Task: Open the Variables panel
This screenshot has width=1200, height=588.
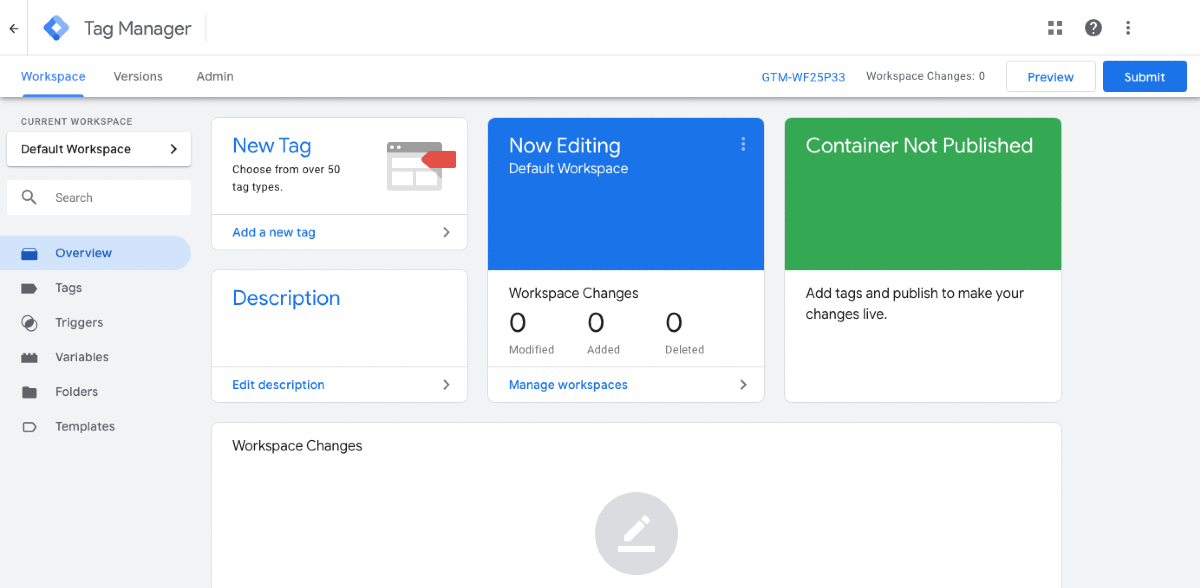Action: coord(81,357)
